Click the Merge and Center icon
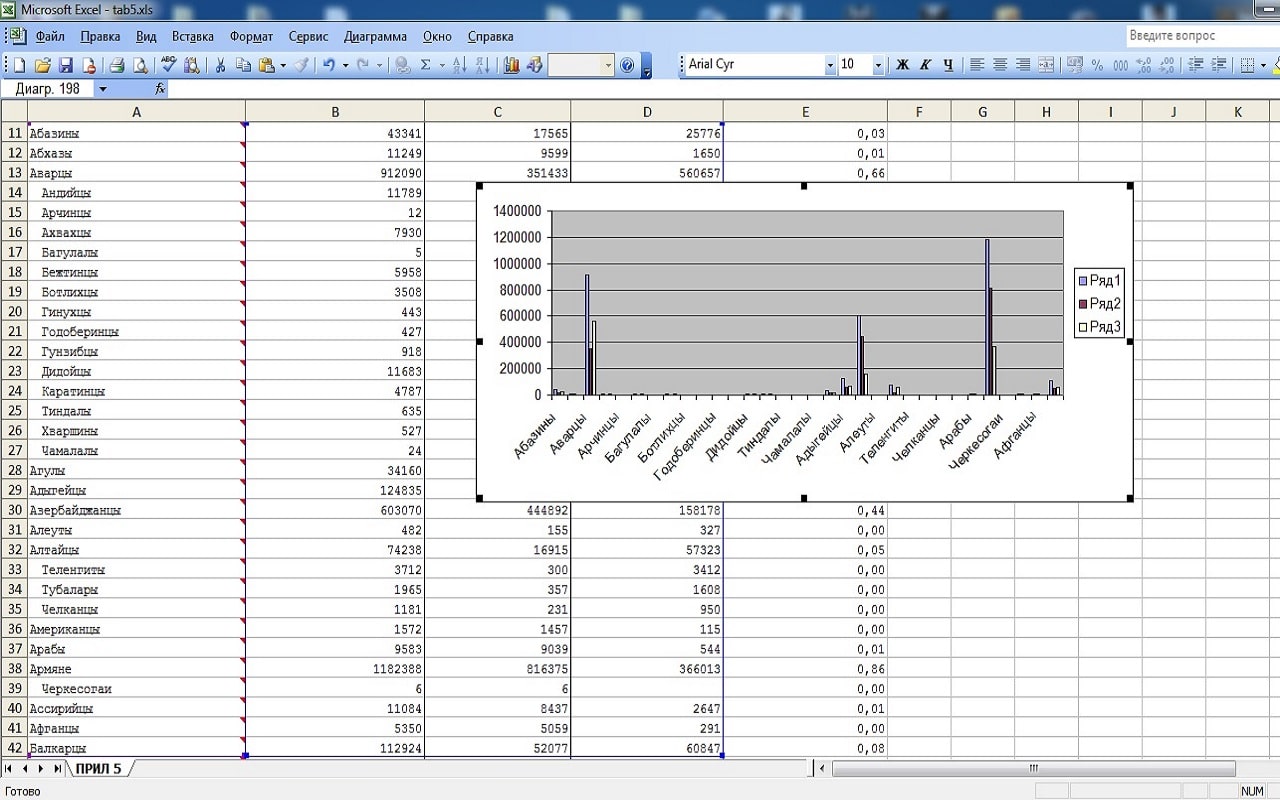 (1046, 65)
